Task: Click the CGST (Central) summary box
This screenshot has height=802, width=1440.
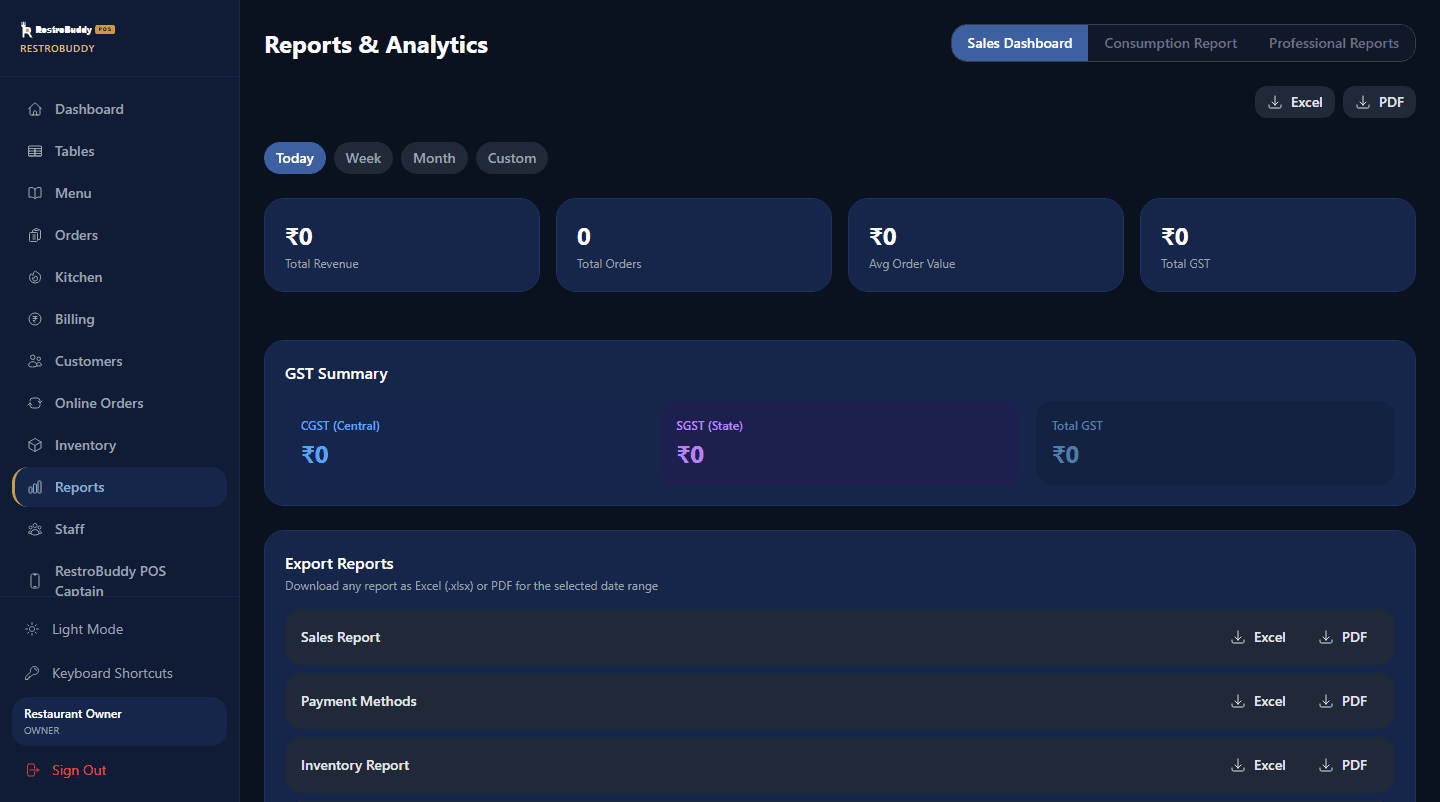Action: (x=464, y=443)
